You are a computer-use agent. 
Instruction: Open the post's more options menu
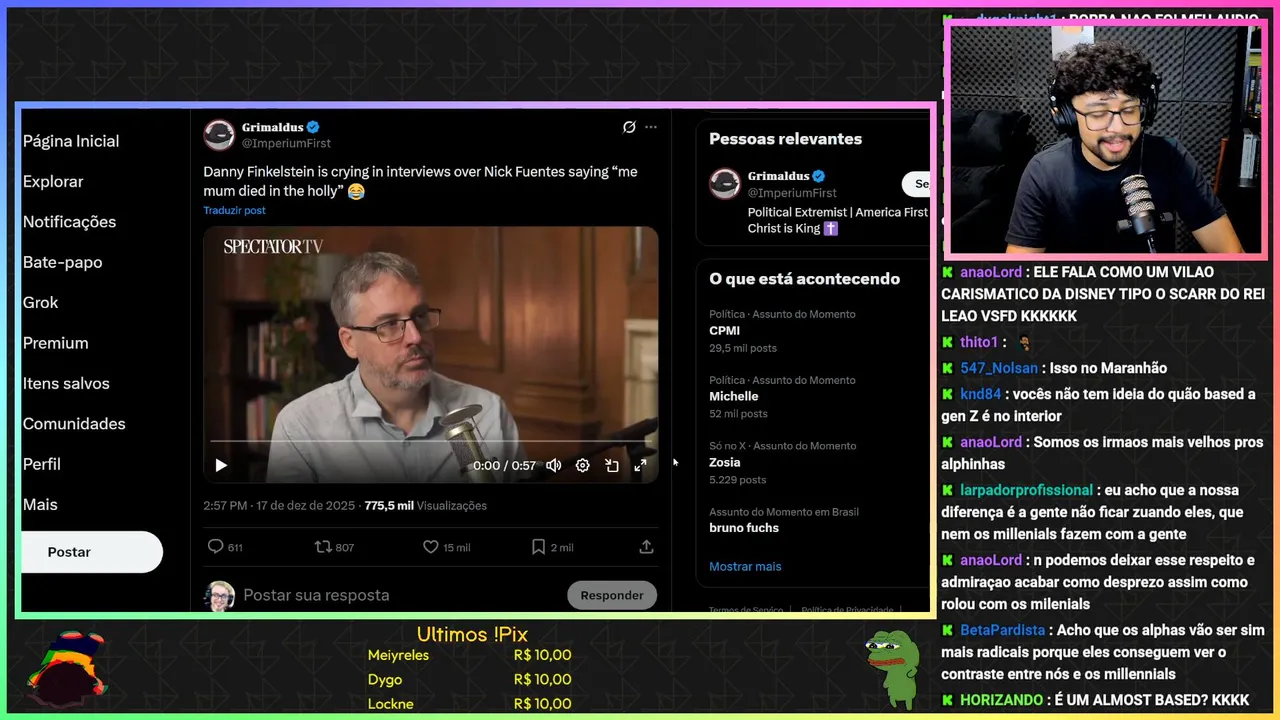[651, 127]
